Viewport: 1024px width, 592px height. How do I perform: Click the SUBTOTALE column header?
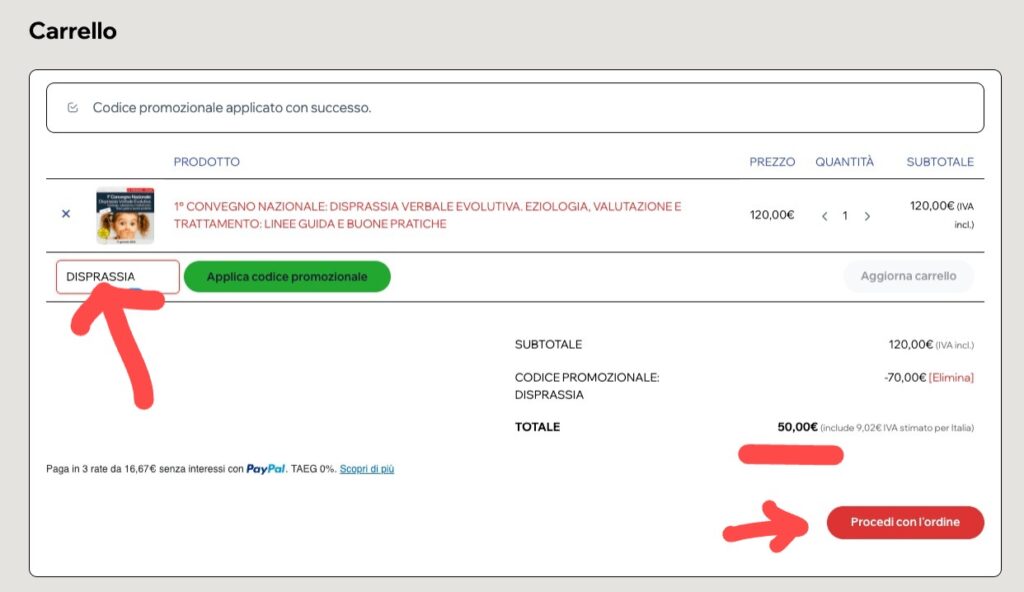(x=939, y=162)
